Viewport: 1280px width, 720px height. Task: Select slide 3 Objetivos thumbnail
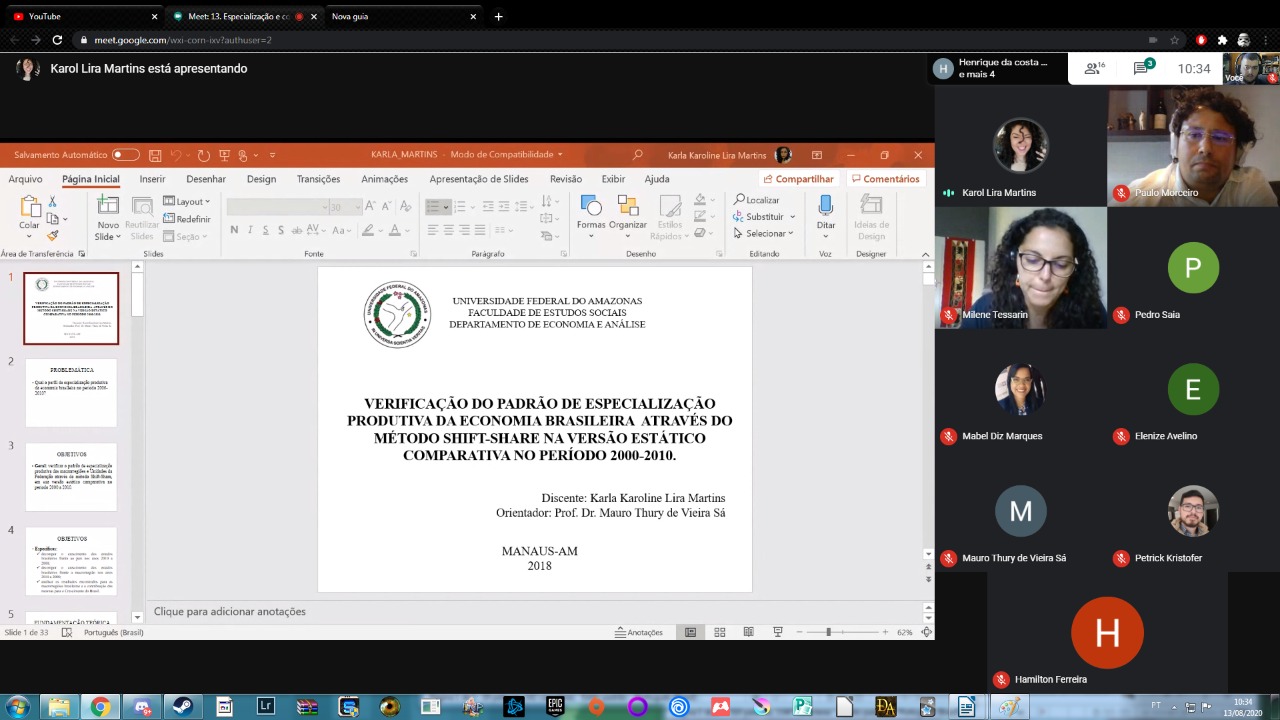[71, 477]
